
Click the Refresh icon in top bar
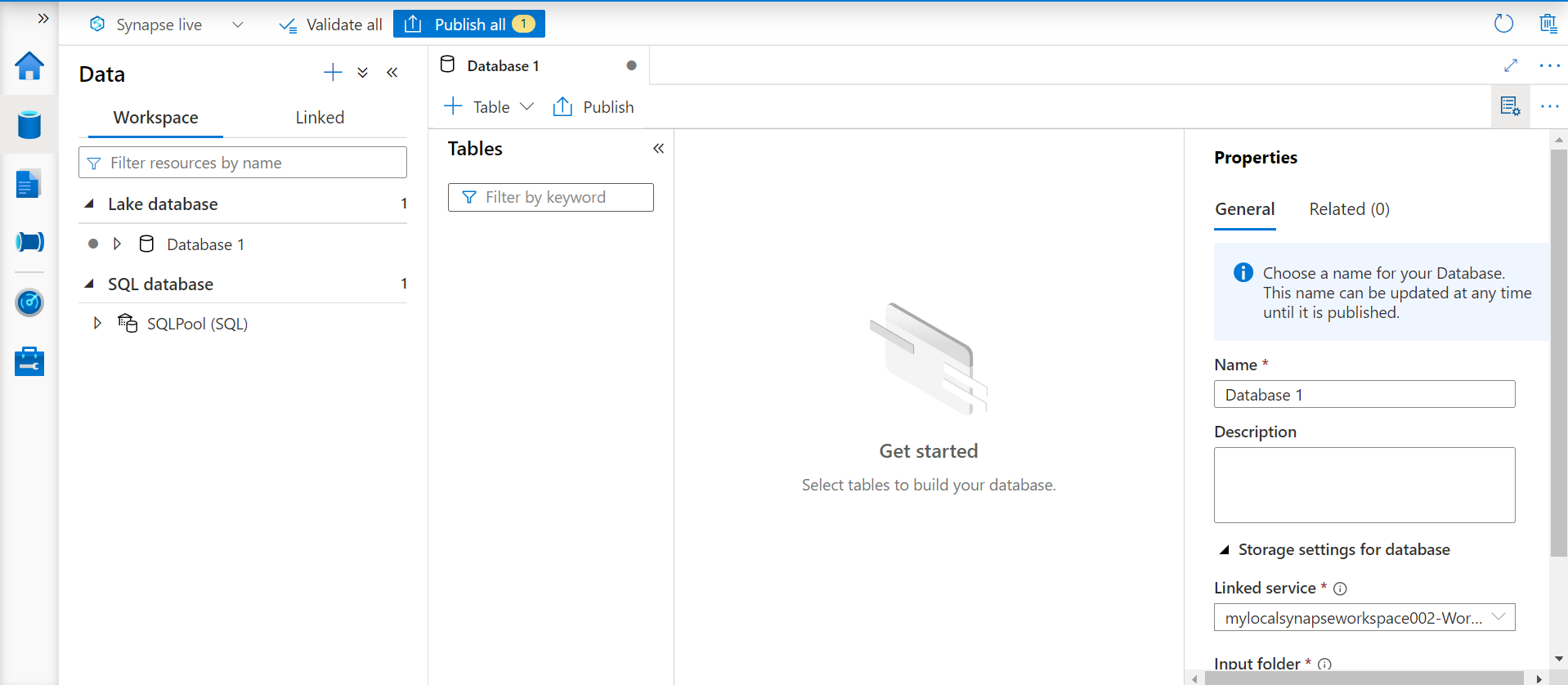click(1503, 24)
